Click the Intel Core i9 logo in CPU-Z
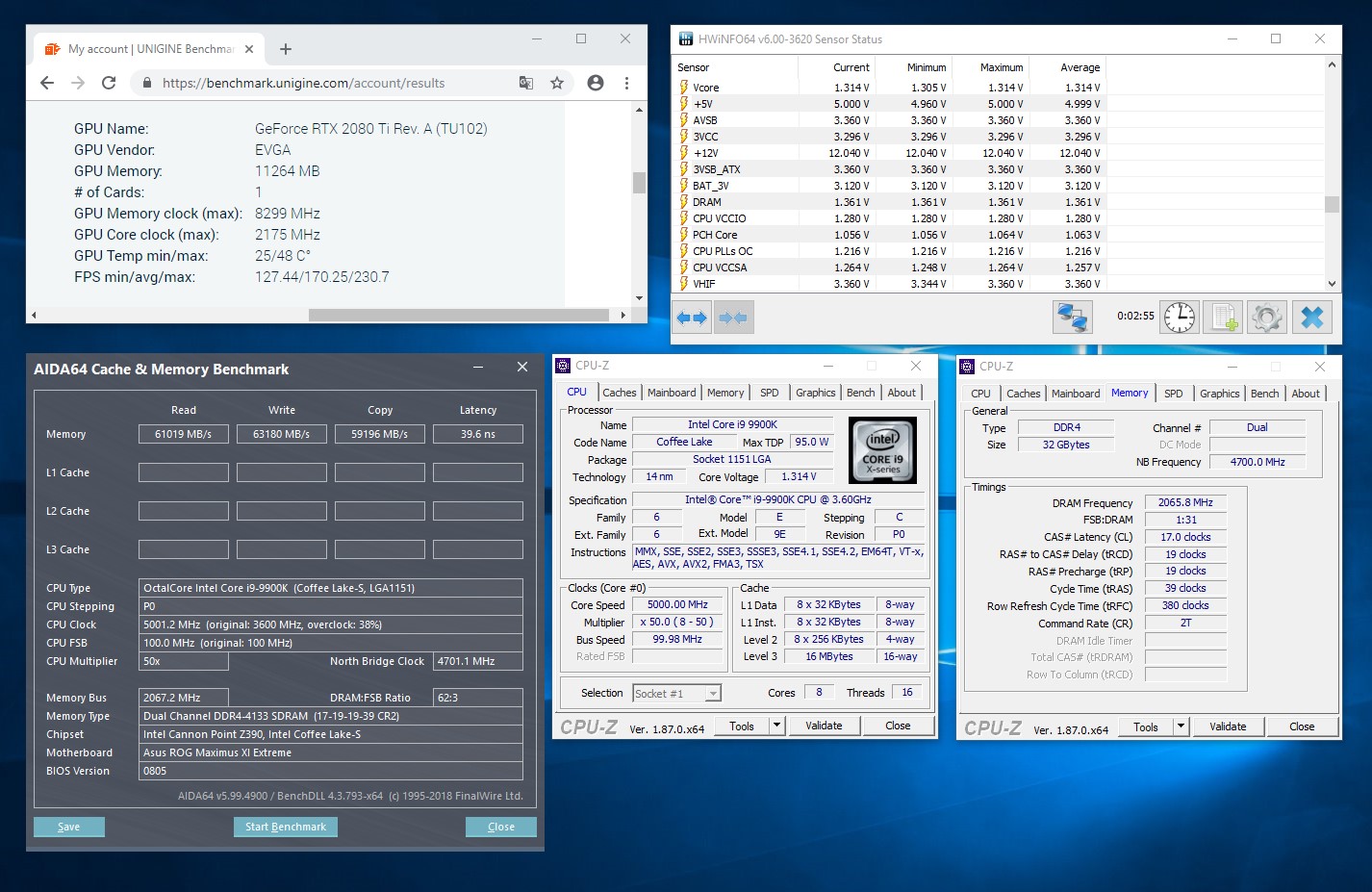The image size is (1372, 892). pos(882,450)
